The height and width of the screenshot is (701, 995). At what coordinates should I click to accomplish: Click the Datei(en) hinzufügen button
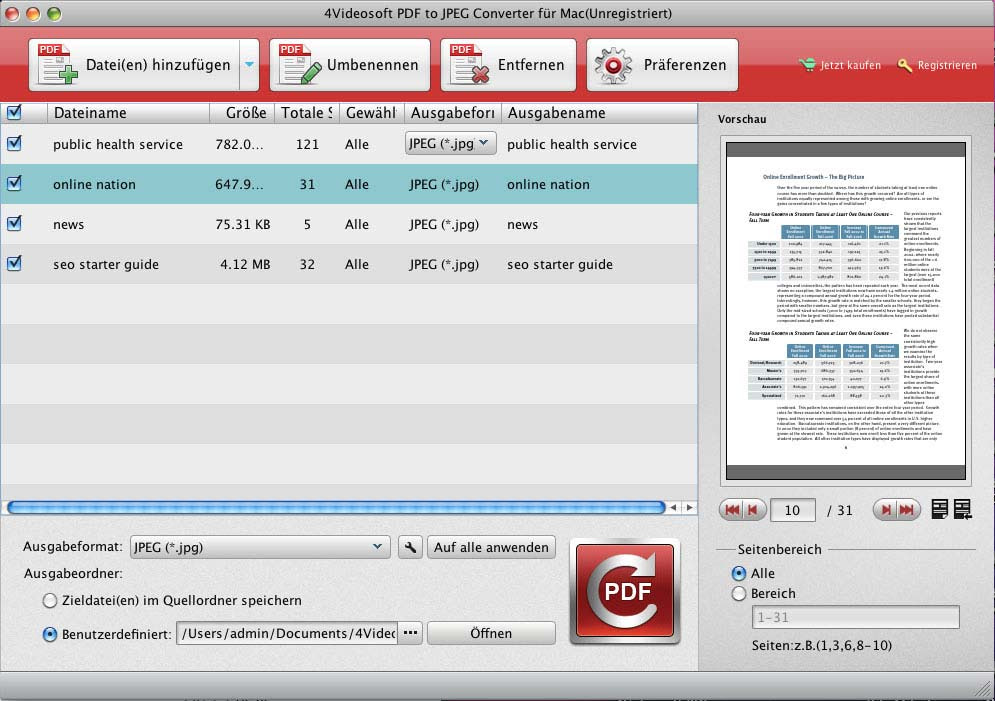coord(134,65)
